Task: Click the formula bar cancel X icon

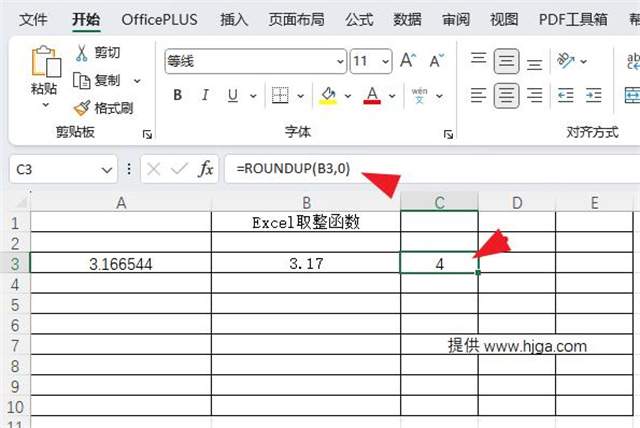Action: [153, 169]
